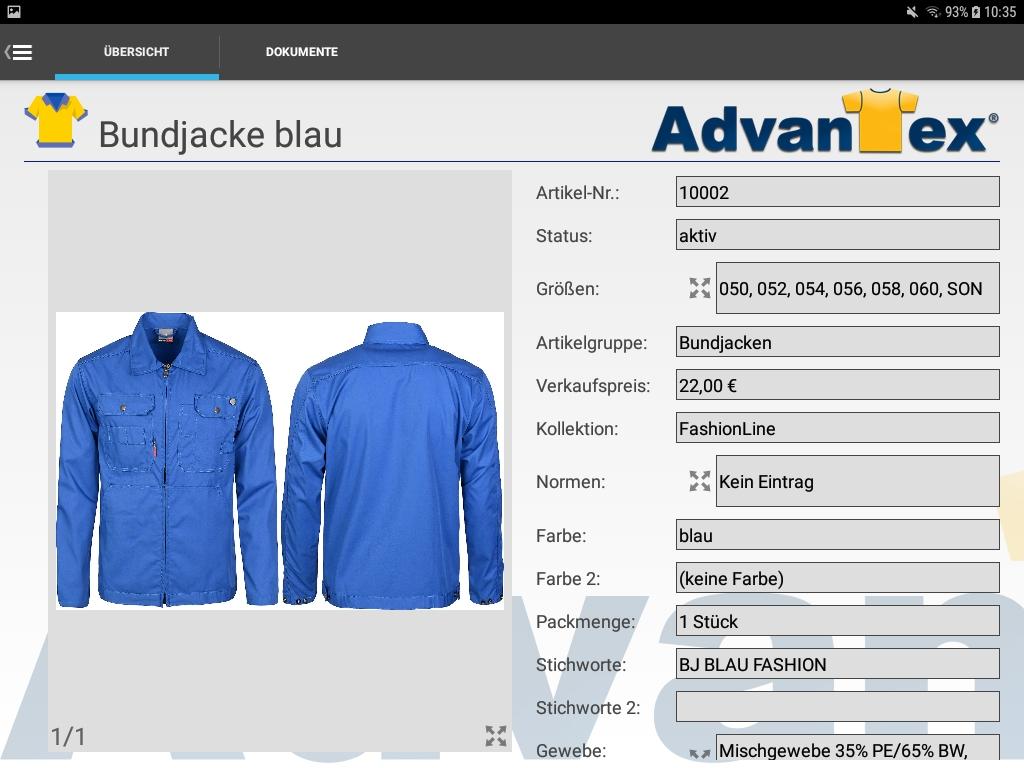Click the Größen values field
Image resolution: width=1024 pixels, height=768 pixels.
point(857,288)
